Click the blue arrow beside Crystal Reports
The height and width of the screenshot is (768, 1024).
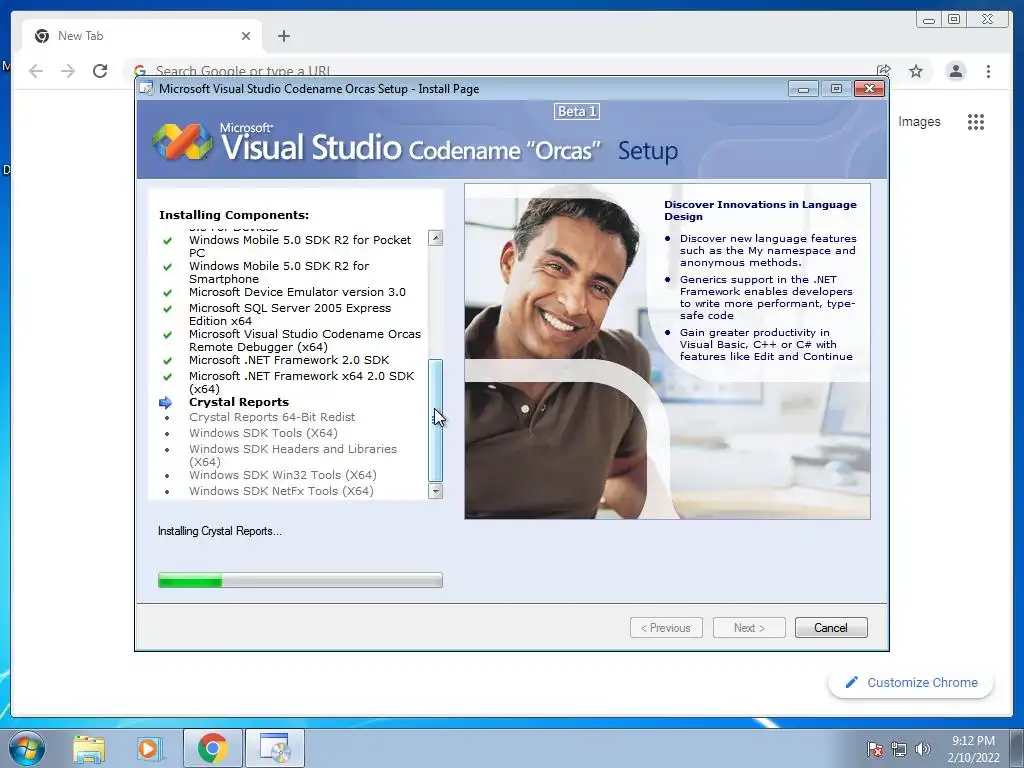[x=165, y=402]
